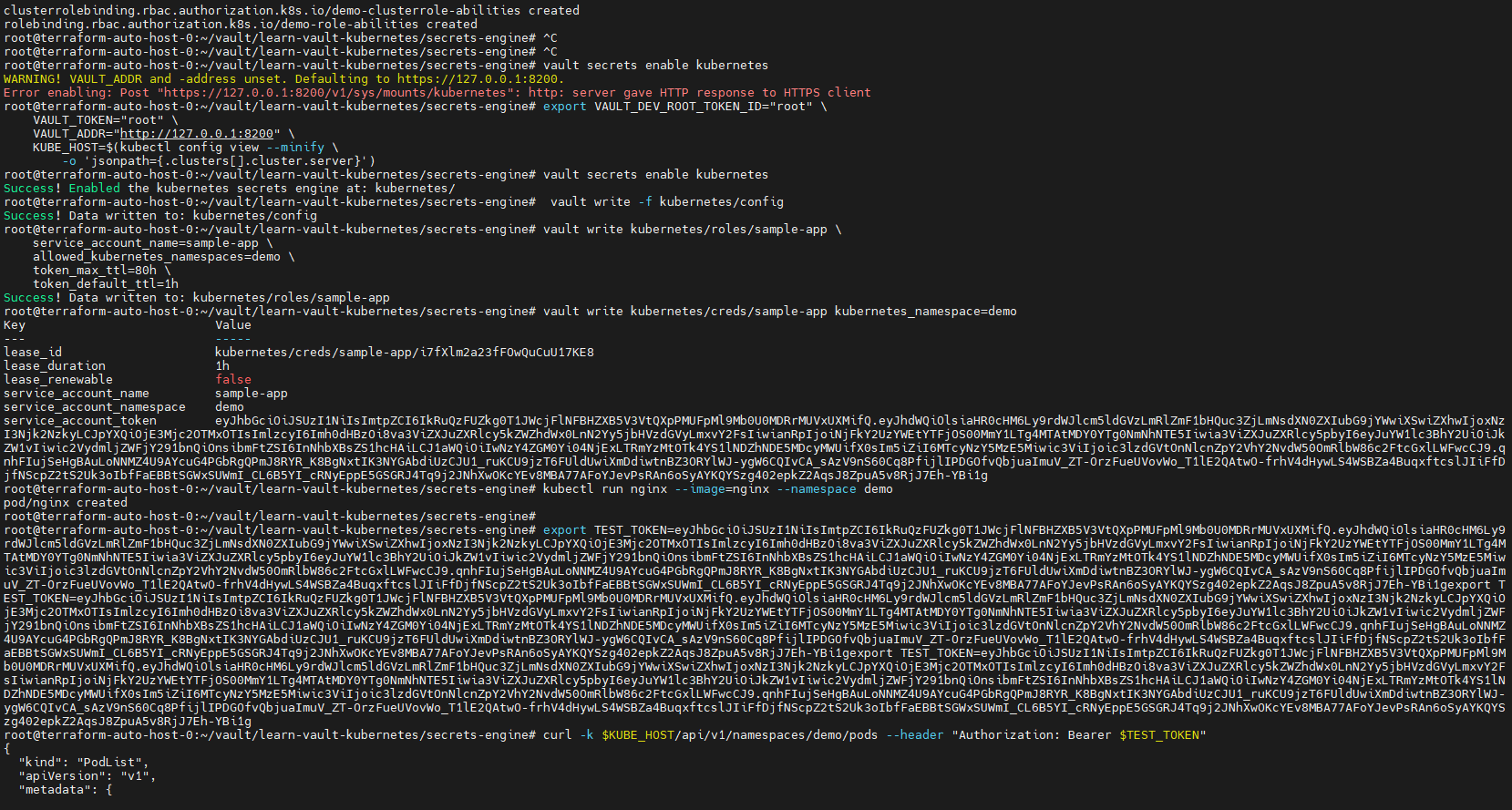Click the 'sample-app' value in output table
The image size is (1512, 810).
(252, 393)
